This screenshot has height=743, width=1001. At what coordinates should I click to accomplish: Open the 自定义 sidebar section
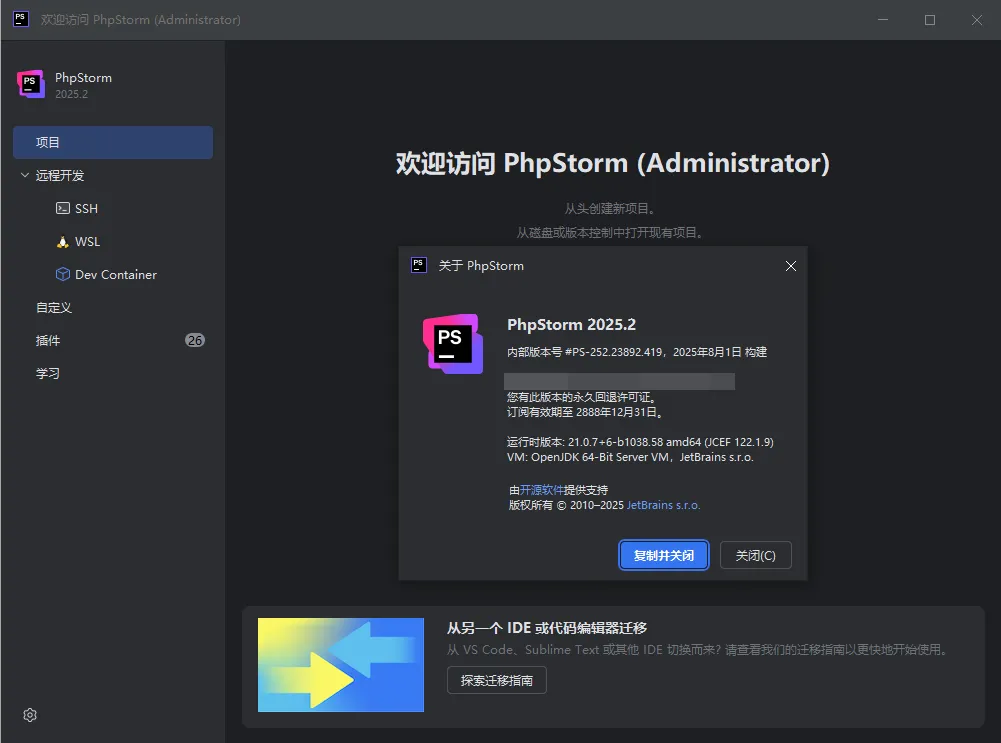click(x=54, y=308)
